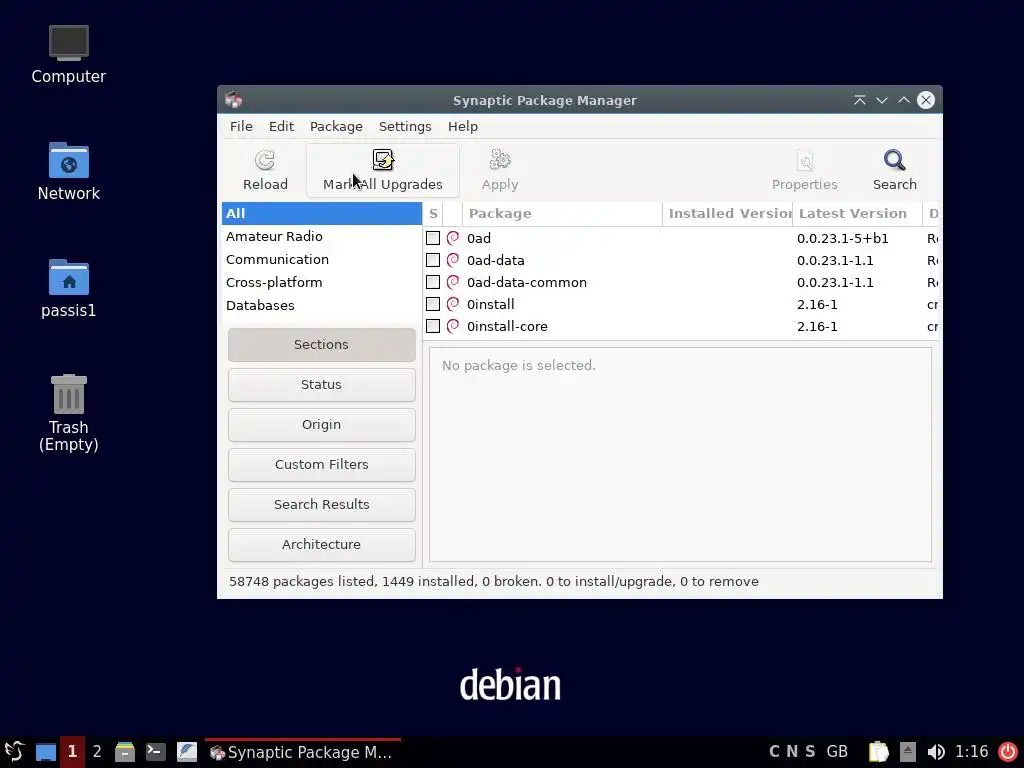Viewport: 1024px width, 768px height.
Task: Click the Origin filter button
Action: [x=321, y=424]
